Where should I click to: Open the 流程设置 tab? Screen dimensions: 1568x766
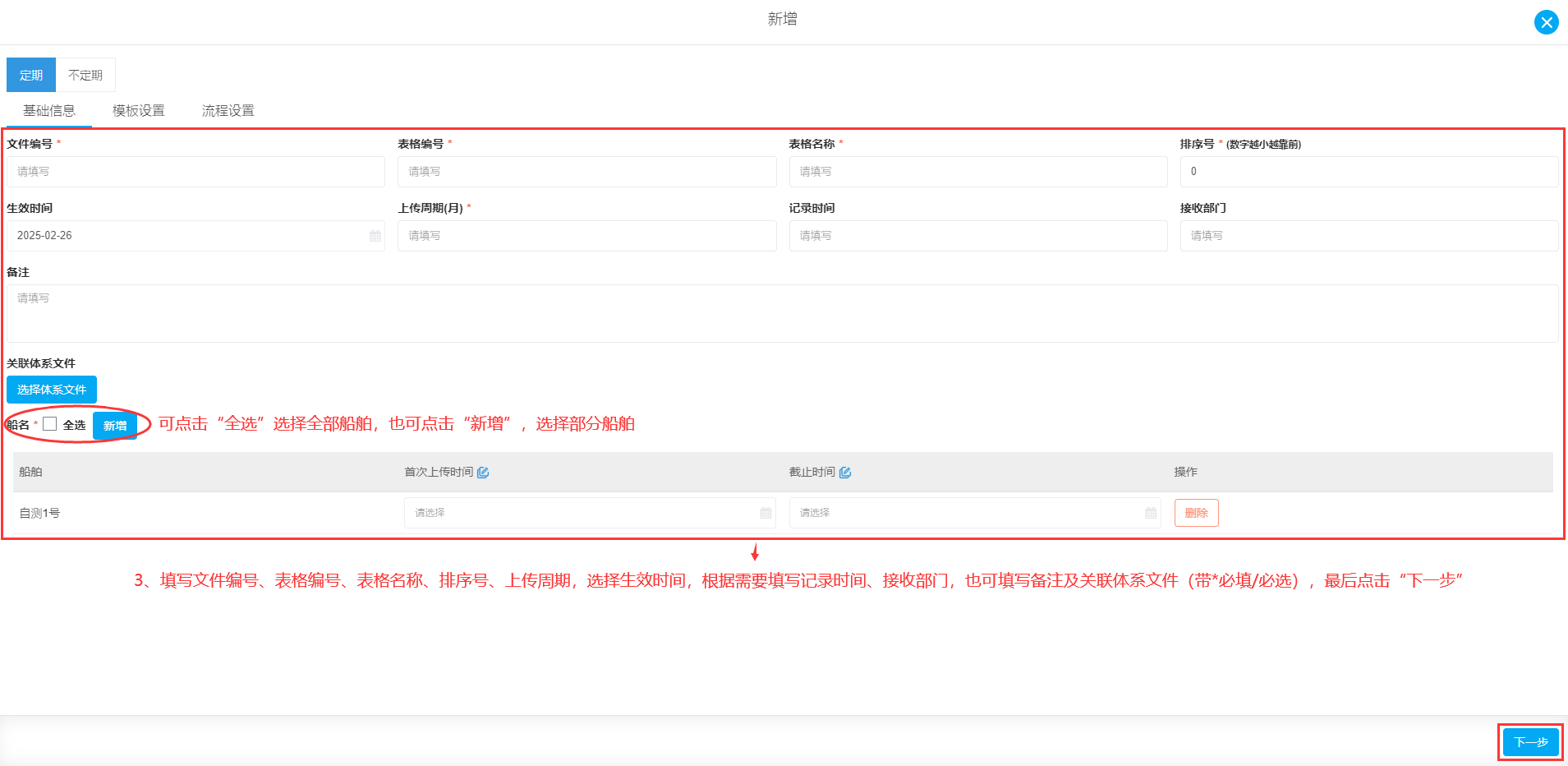[x=228, y=111]
